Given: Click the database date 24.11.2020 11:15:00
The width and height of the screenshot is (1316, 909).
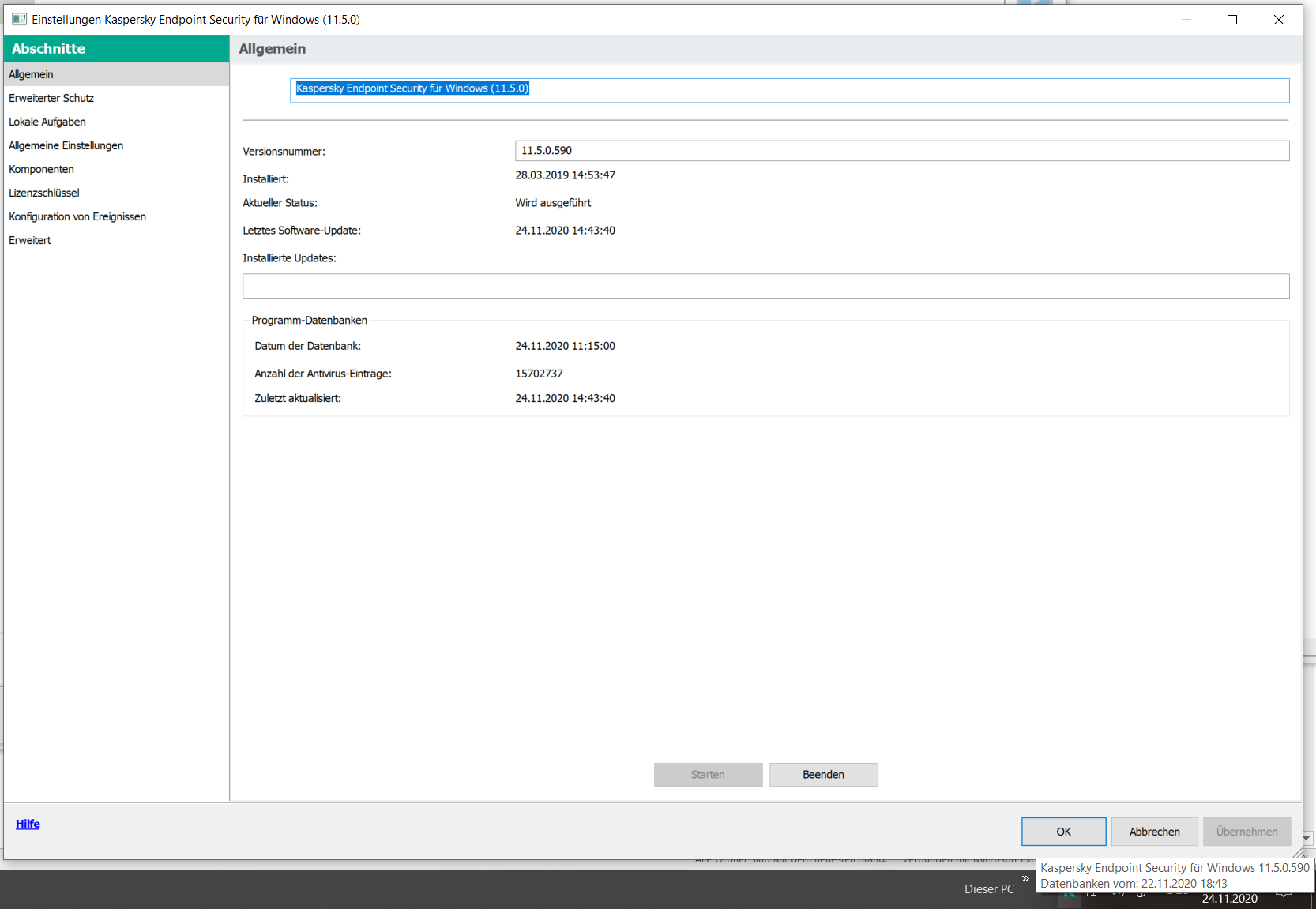Looking at the screenshot, I should 566,346.
